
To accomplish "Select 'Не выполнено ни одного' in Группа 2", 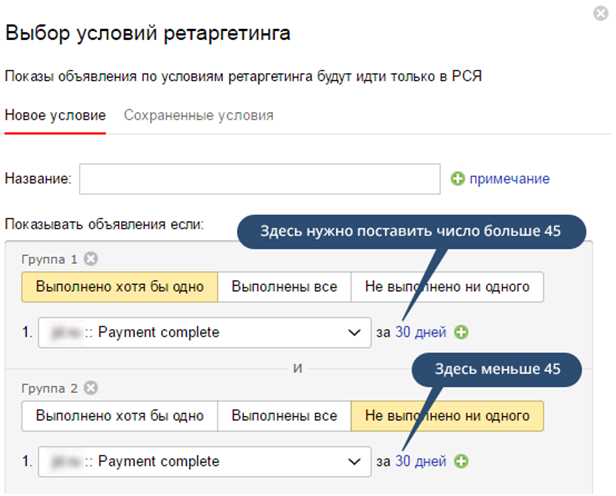I will [446, 416].
